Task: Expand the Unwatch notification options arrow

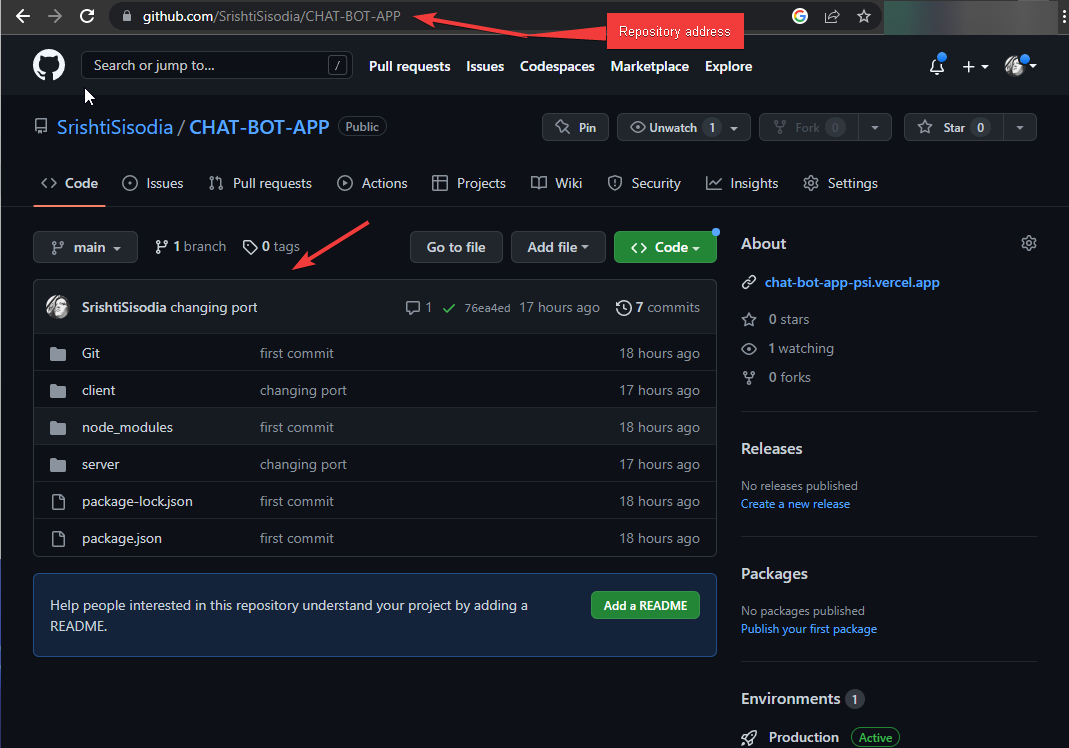Action: click(735, 128)
